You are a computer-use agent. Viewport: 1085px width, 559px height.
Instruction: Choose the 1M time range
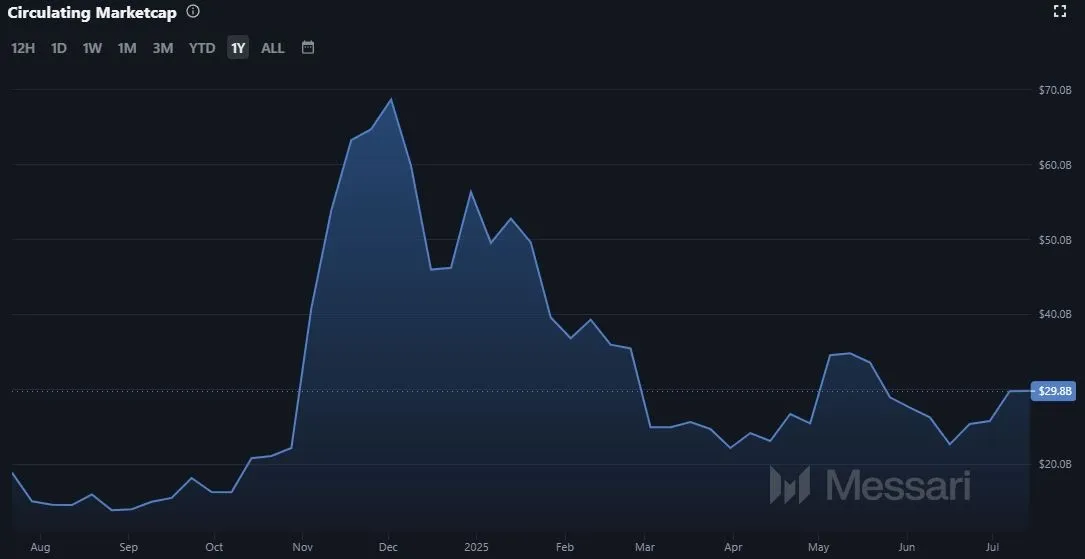127,48
